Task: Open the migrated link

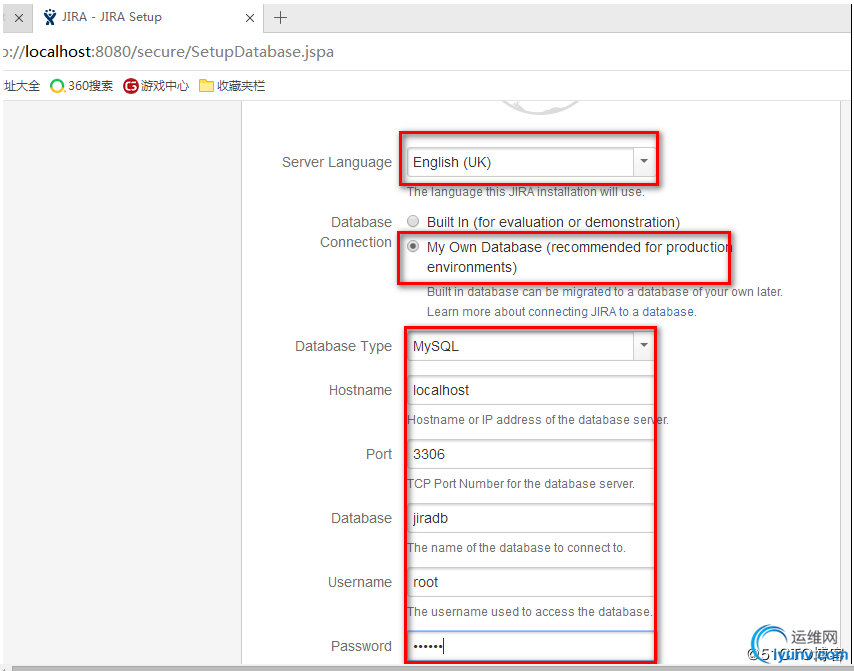Action: [x=587, y=292]
